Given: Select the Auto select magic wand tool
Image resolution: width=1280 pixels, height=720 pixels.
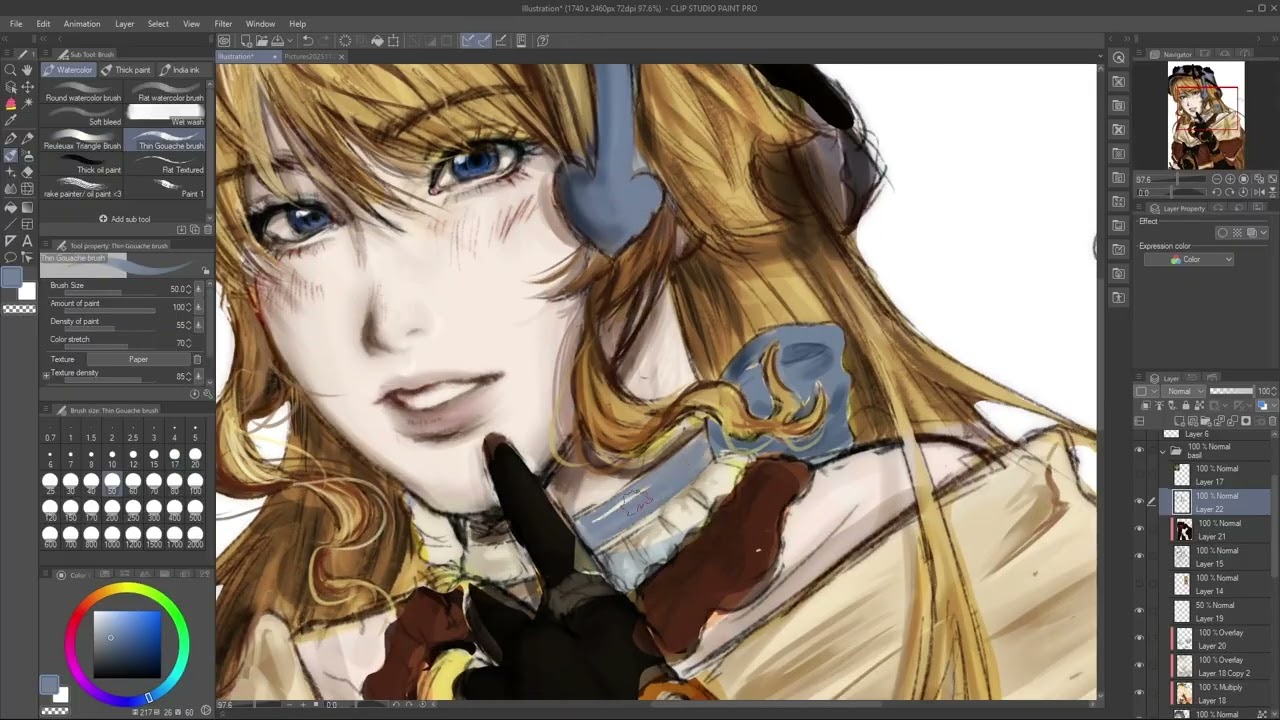Looking at the screenshot, I should pyautogui.click(x=27, y=104).
